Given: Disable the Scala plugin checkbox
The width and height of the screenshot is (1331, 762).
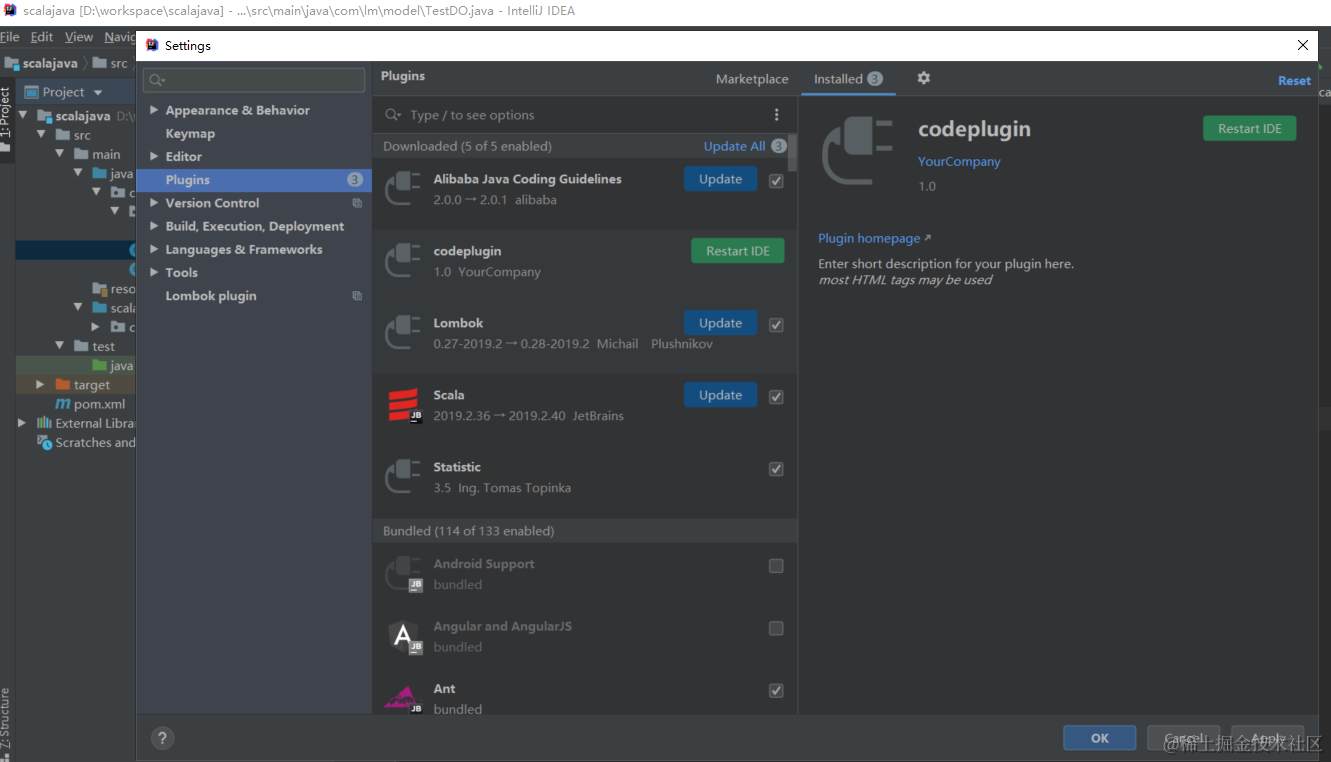Looking at the screenshot, I should pos(776,397).
